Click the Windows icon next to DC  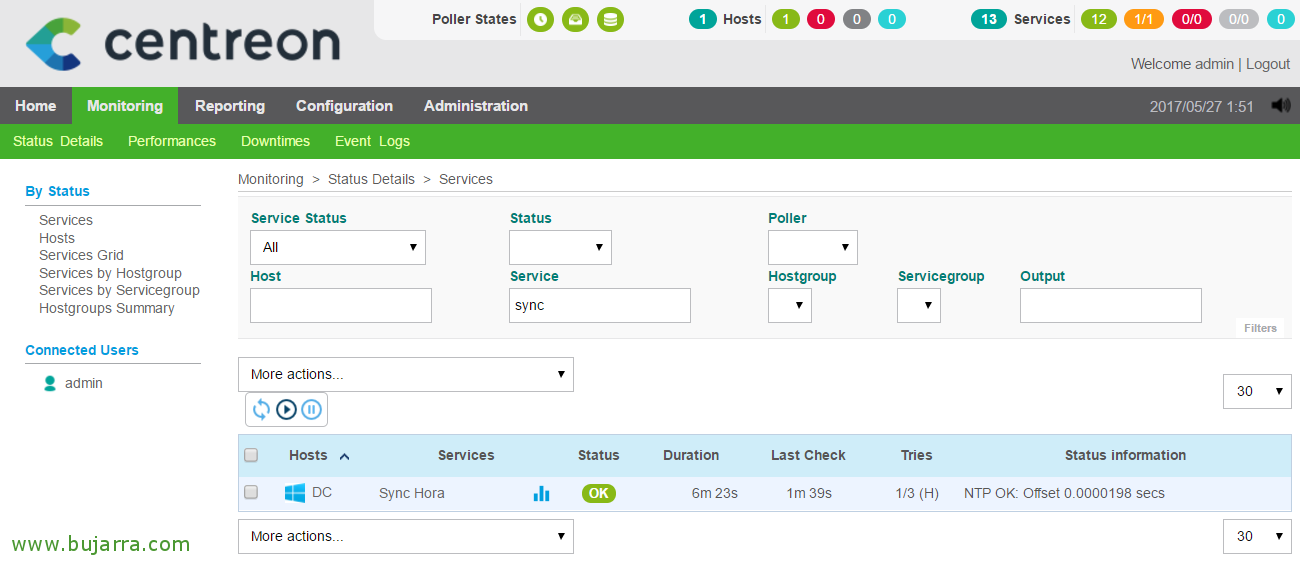pyautogui.click(x=295, y=493)
